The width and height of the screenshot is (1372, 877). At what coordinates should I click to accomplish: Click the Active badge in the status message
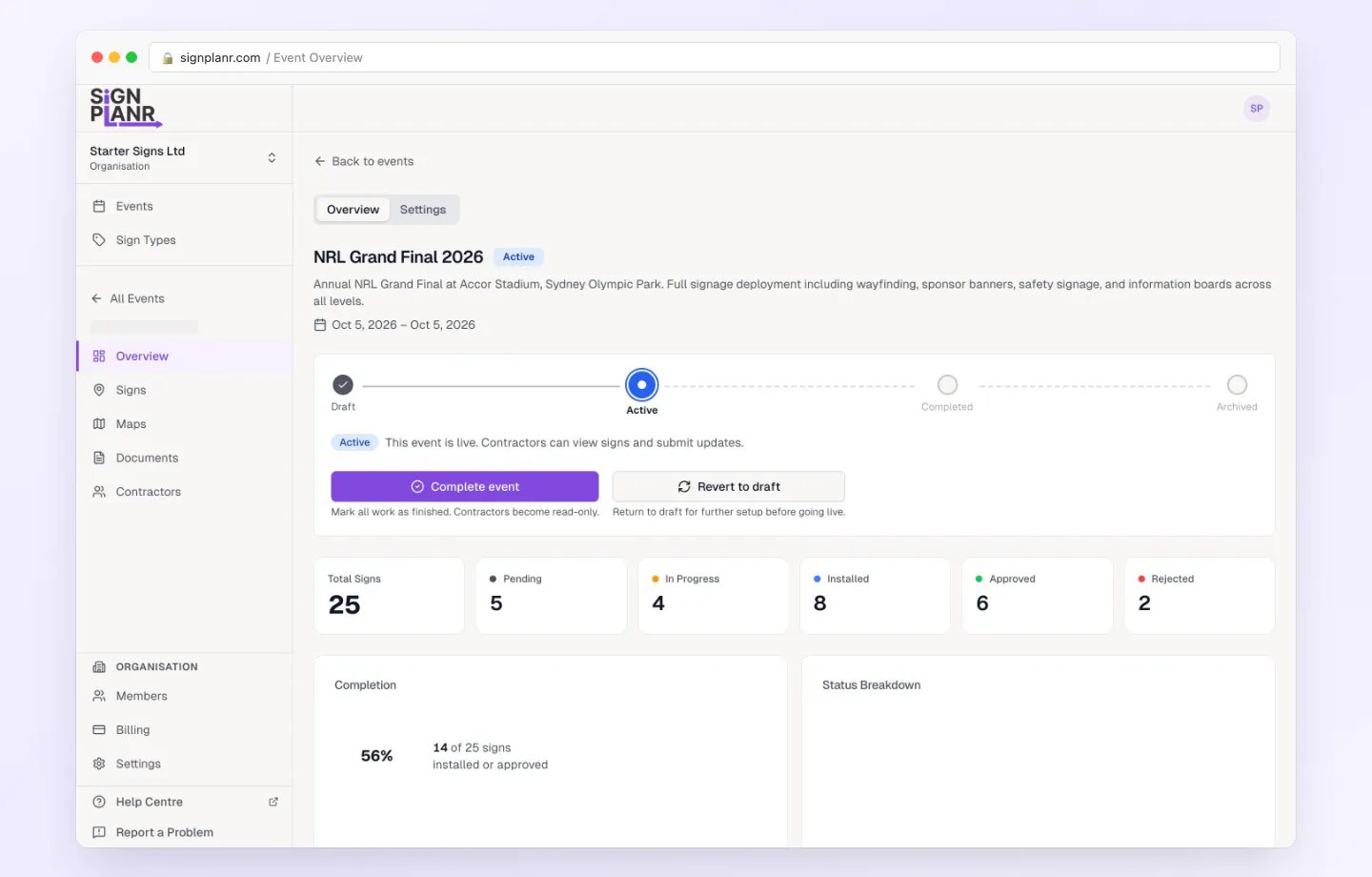(x=354, y=442)
